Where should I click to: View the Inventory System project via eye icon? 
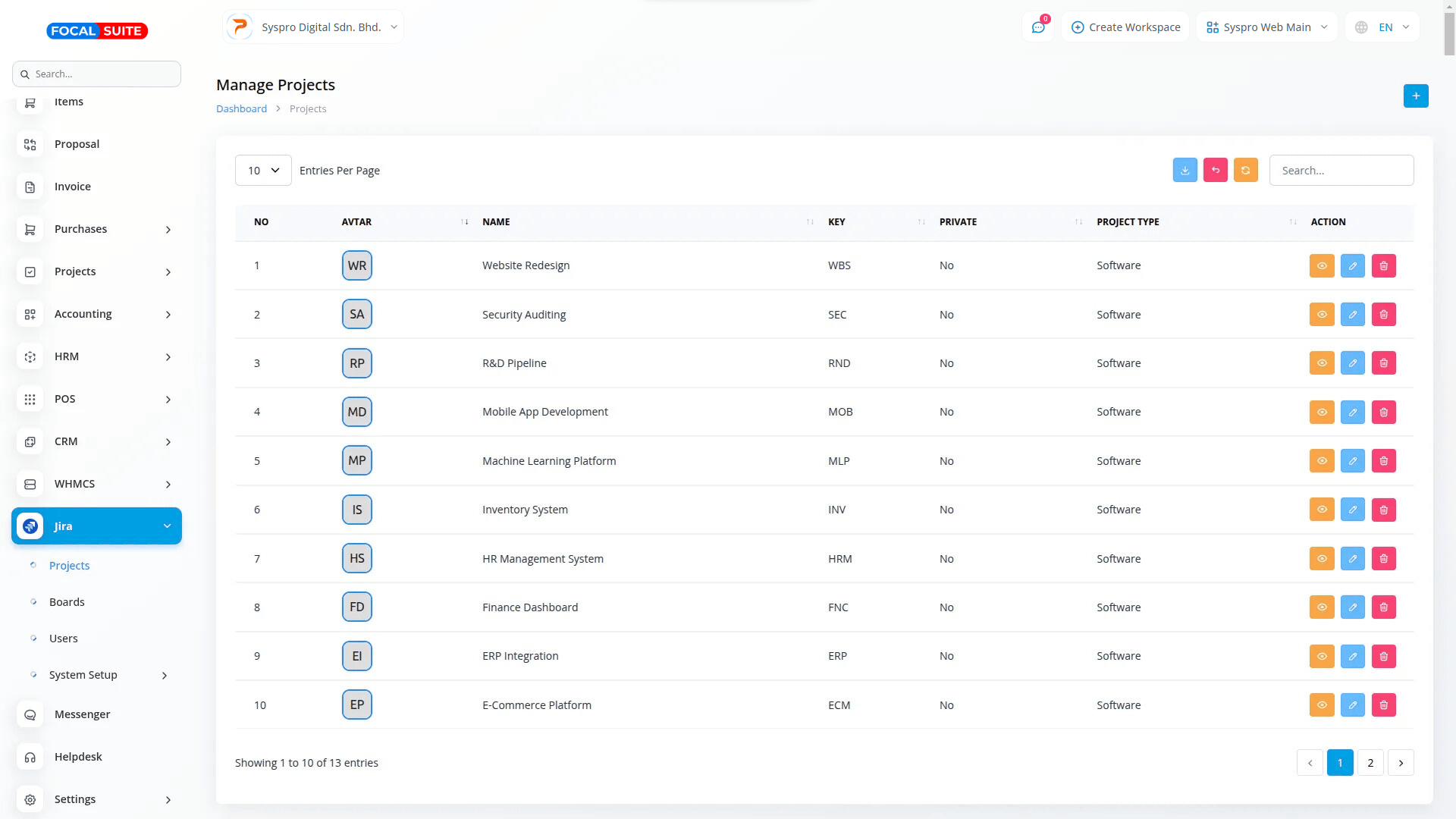1321,510
